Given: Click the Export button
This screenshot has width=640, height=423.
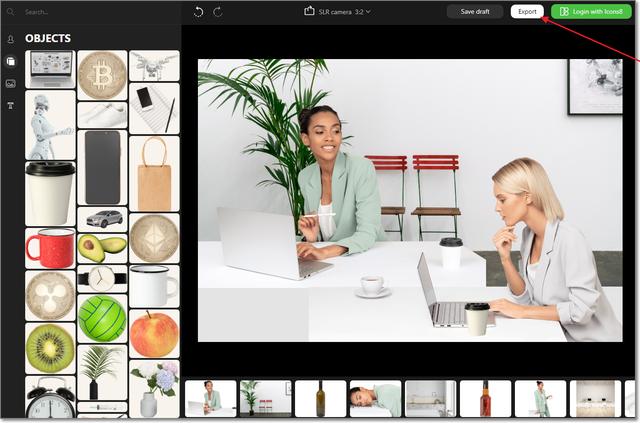Looking at the screenshot, I should 528,12.
